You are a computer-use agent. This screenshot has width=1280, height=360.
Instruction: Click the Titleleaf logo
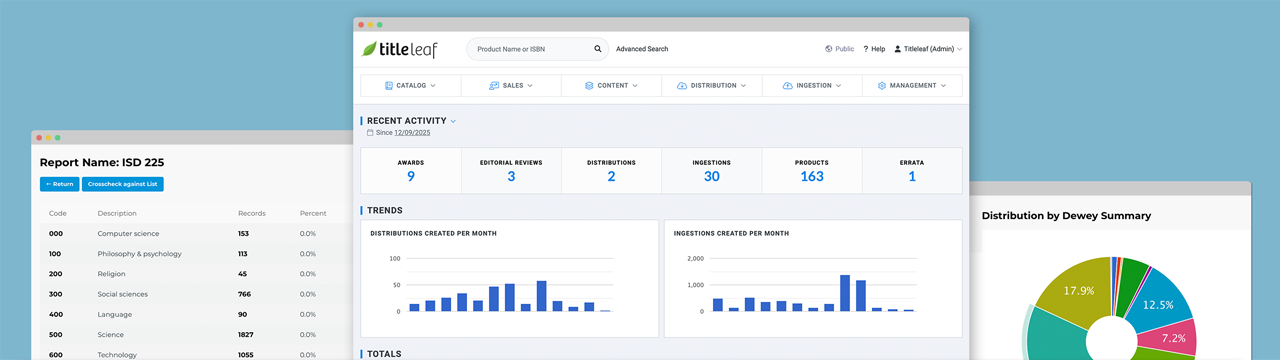(399, 48)
